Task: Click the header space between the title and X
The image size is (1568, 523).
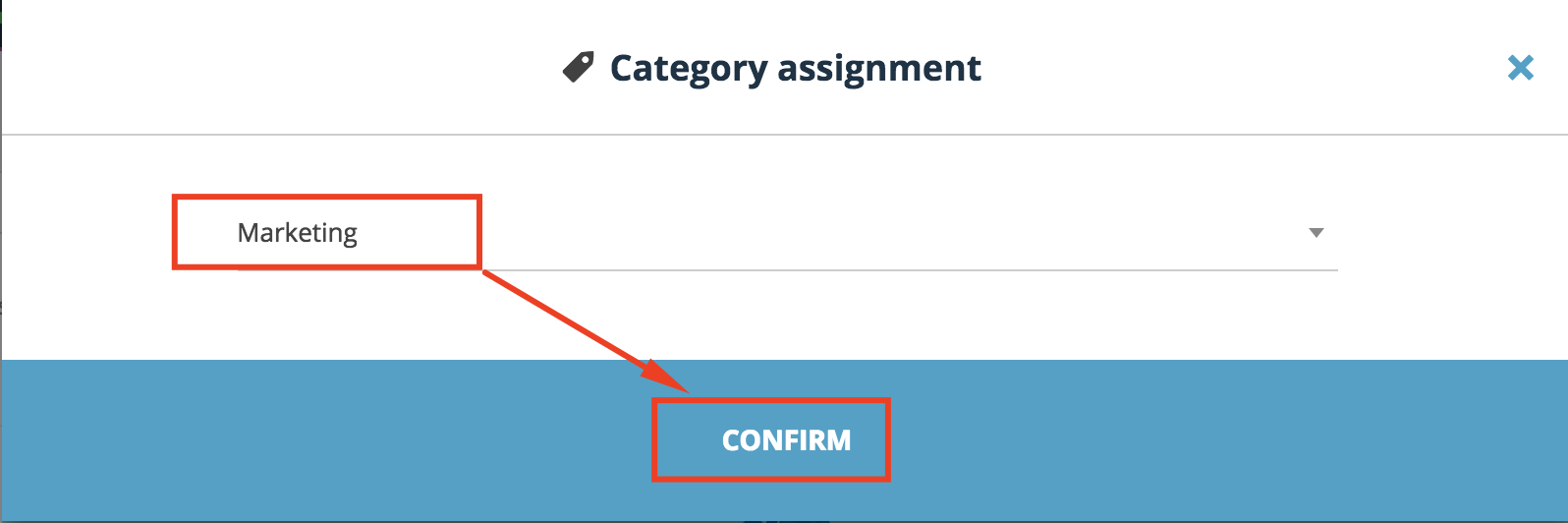Action: click(1243, 67)
